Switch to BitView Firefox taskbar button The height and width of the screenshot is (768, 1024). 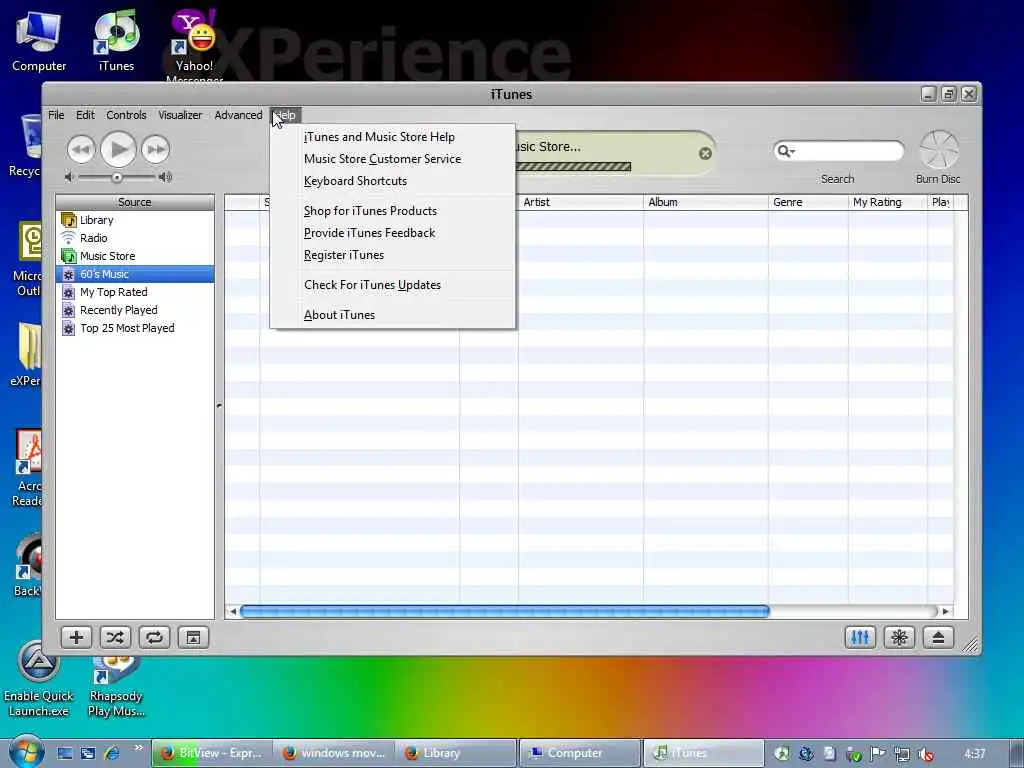click(212, 753)
